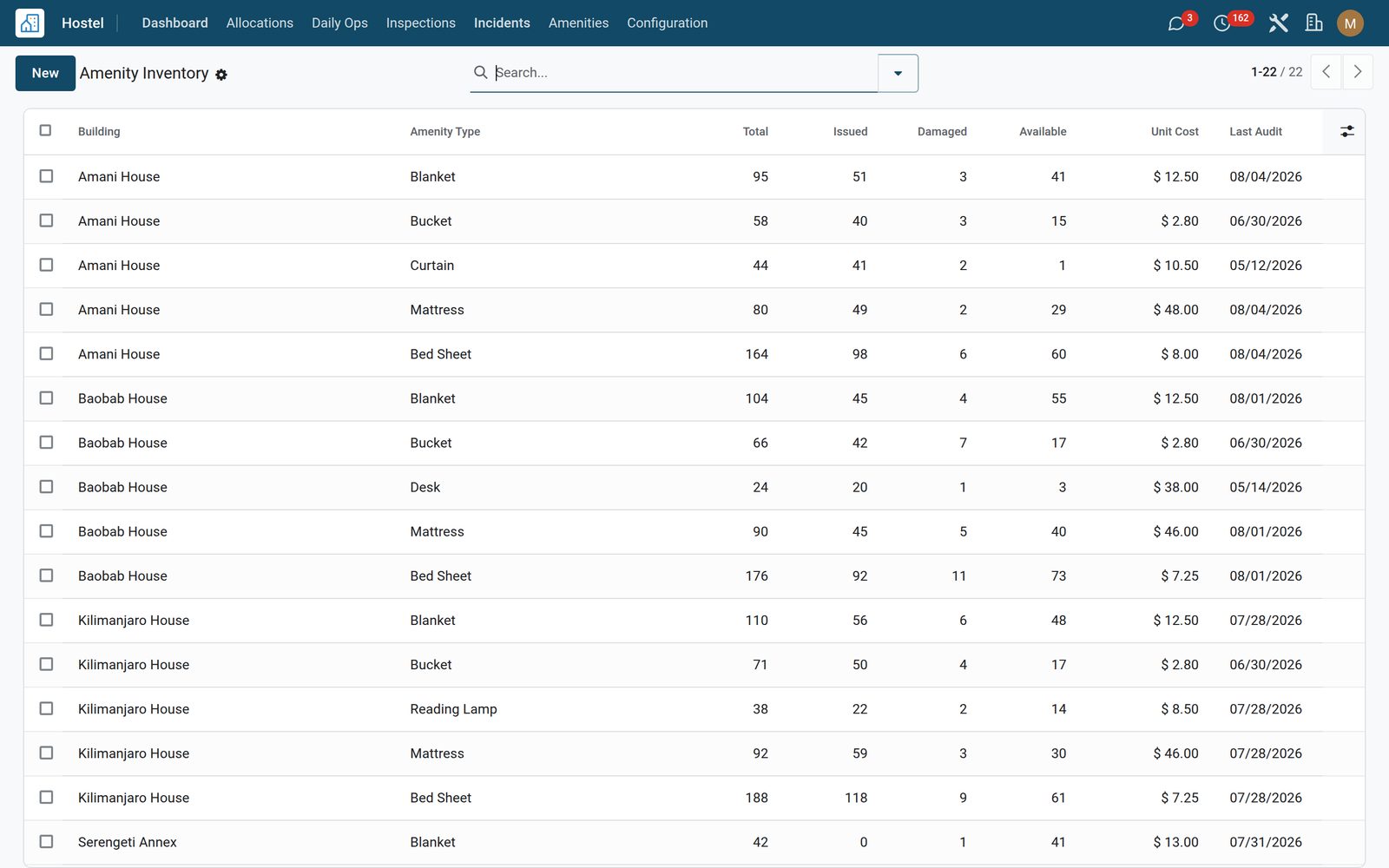The height and width of the screenshot is (868, 1389).
Task: Open the optional columns adjust icon
Action: pos(1346,131)
